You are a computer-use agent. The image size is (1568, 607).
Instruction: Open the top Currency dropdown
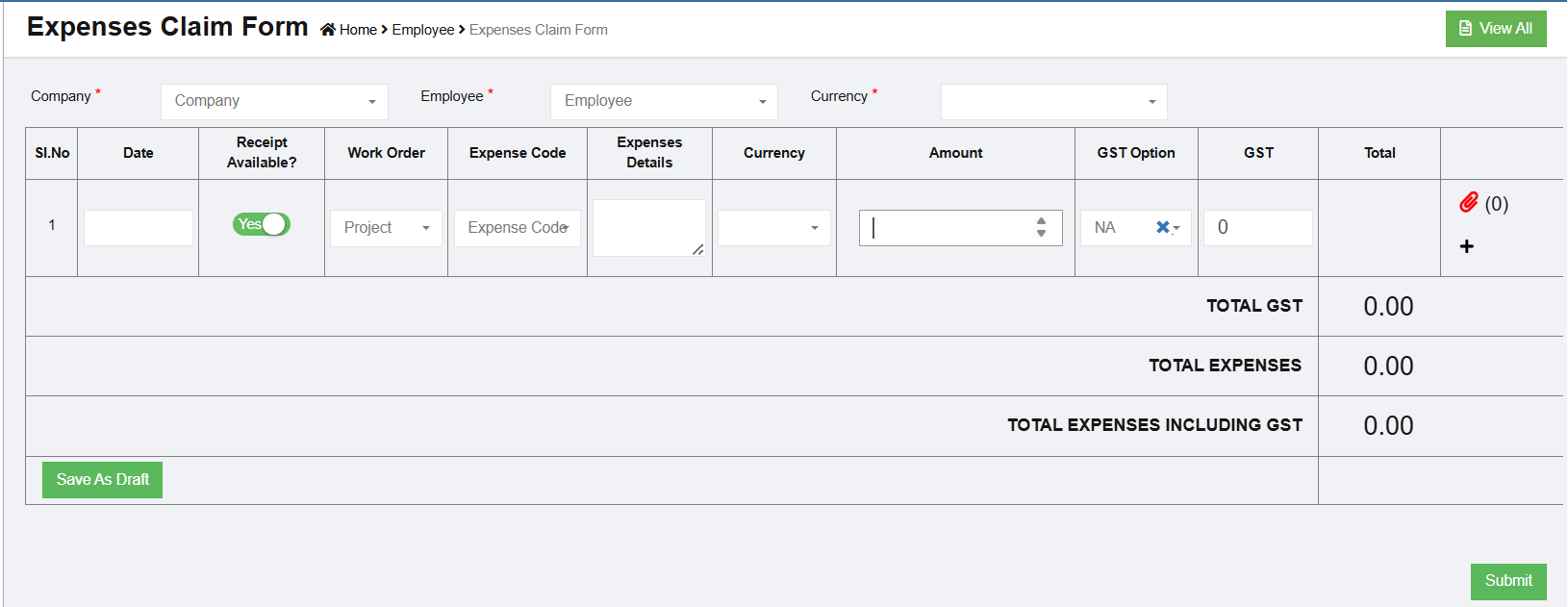[x=1053, y=101]
